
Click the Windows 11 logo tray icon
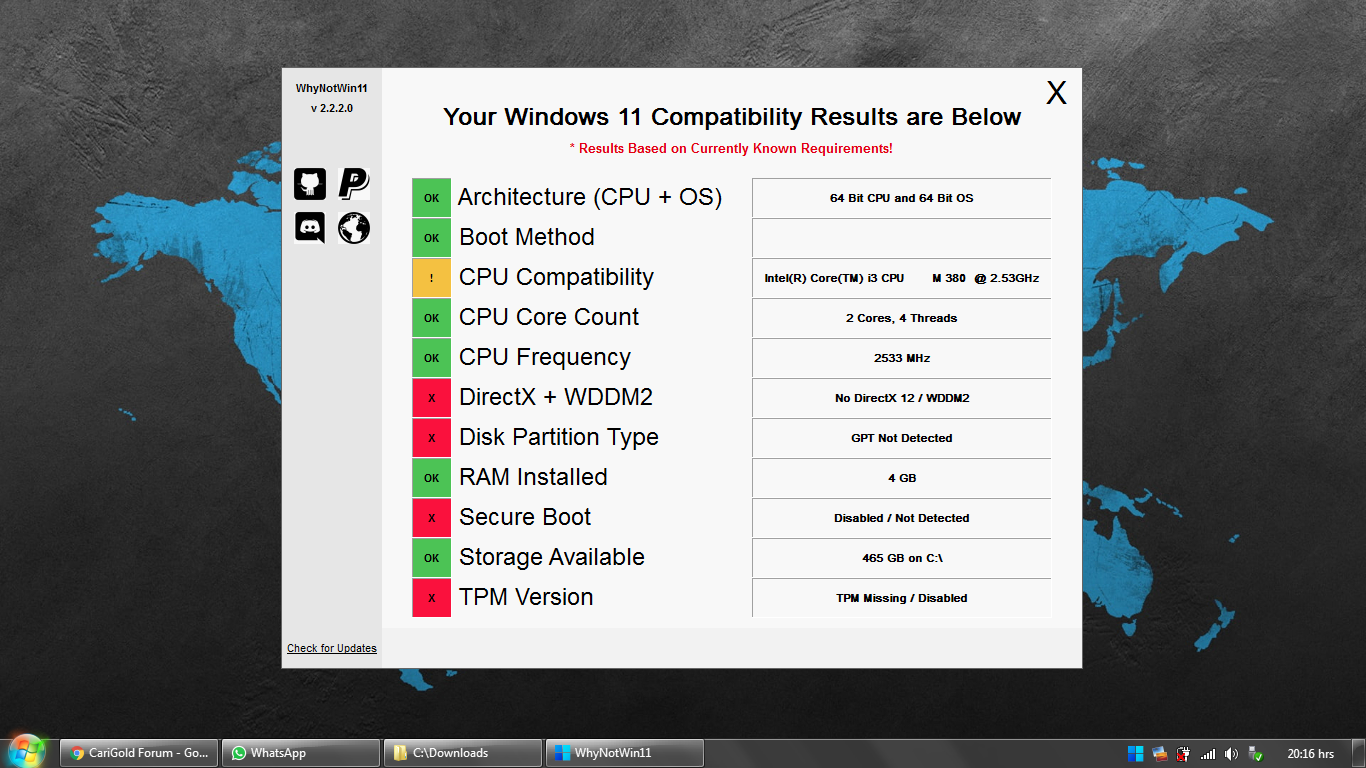click(1136, 753)
